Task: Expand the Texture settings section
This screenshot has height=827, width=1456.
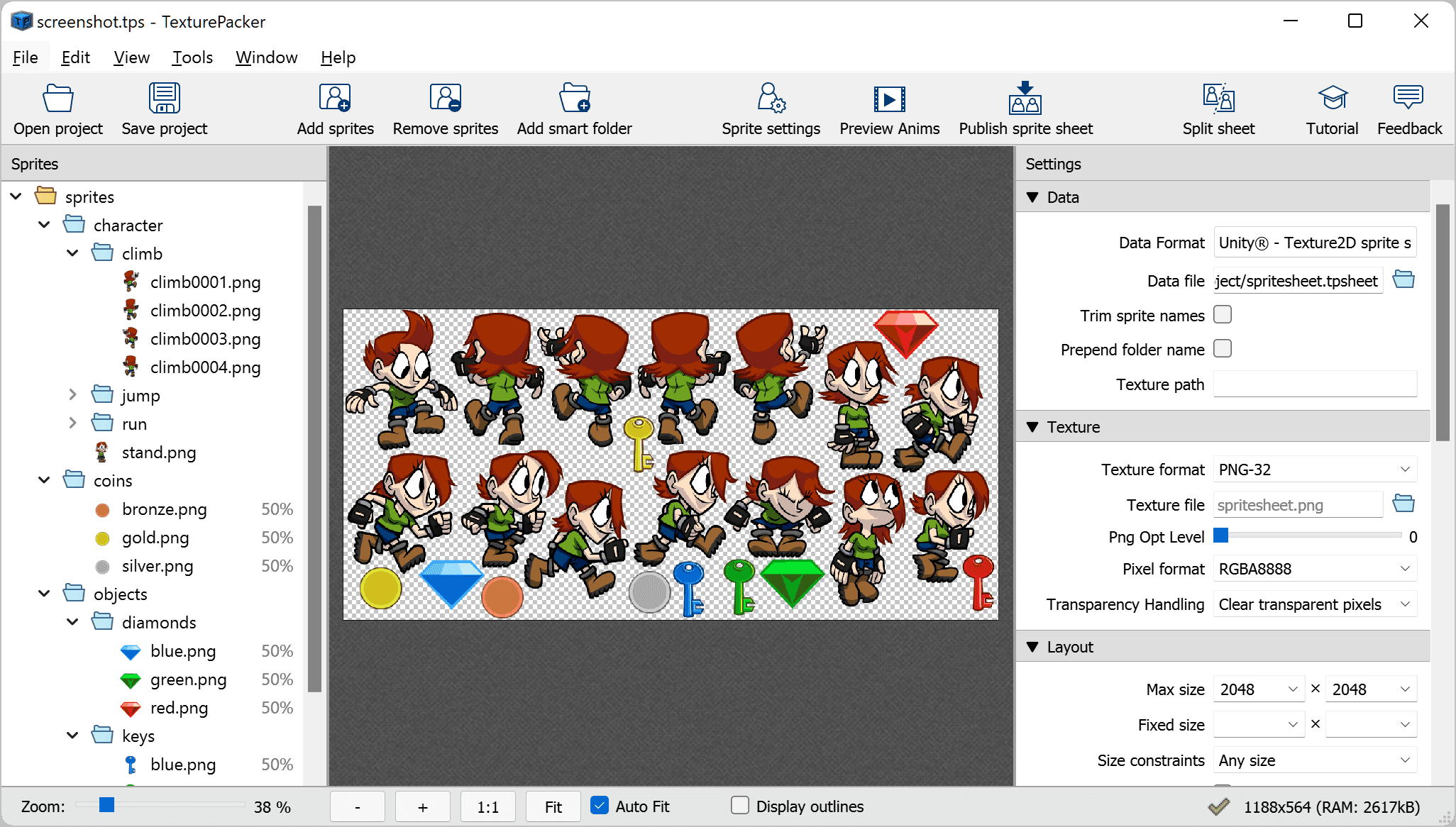Action: point(1037,427)
